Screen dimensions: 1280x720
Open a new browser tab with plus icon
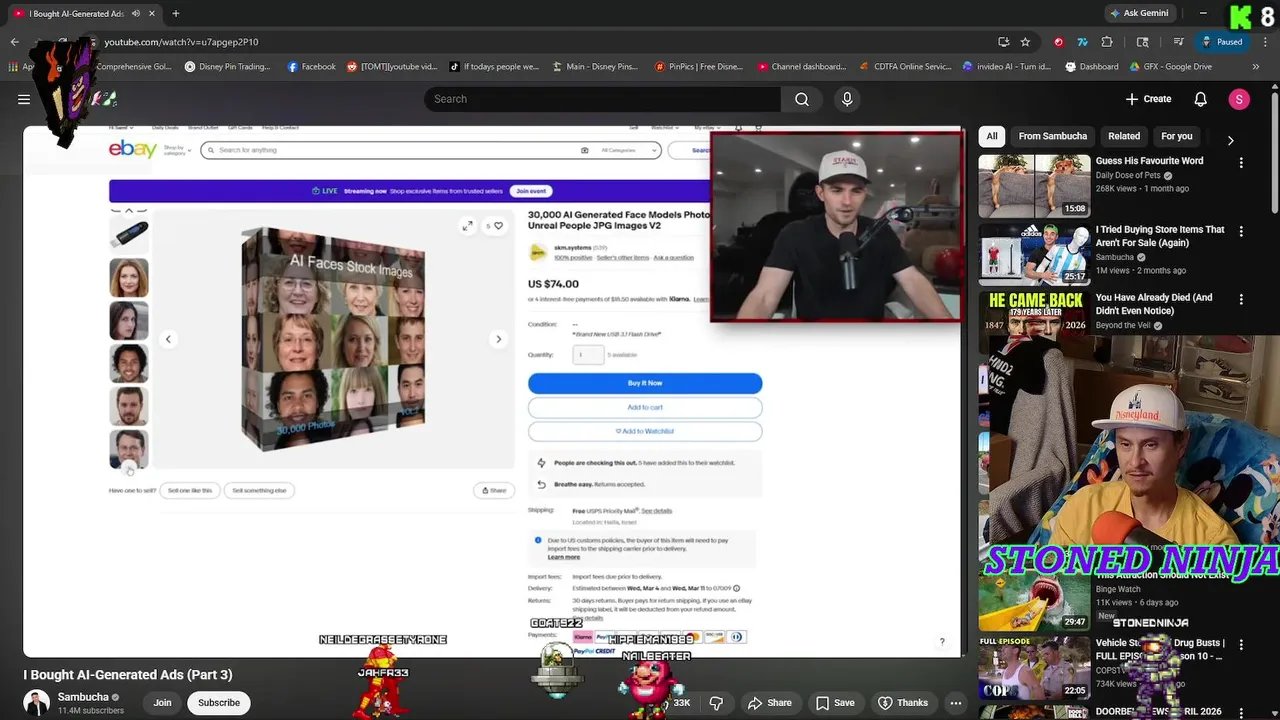tap(175, 13)
